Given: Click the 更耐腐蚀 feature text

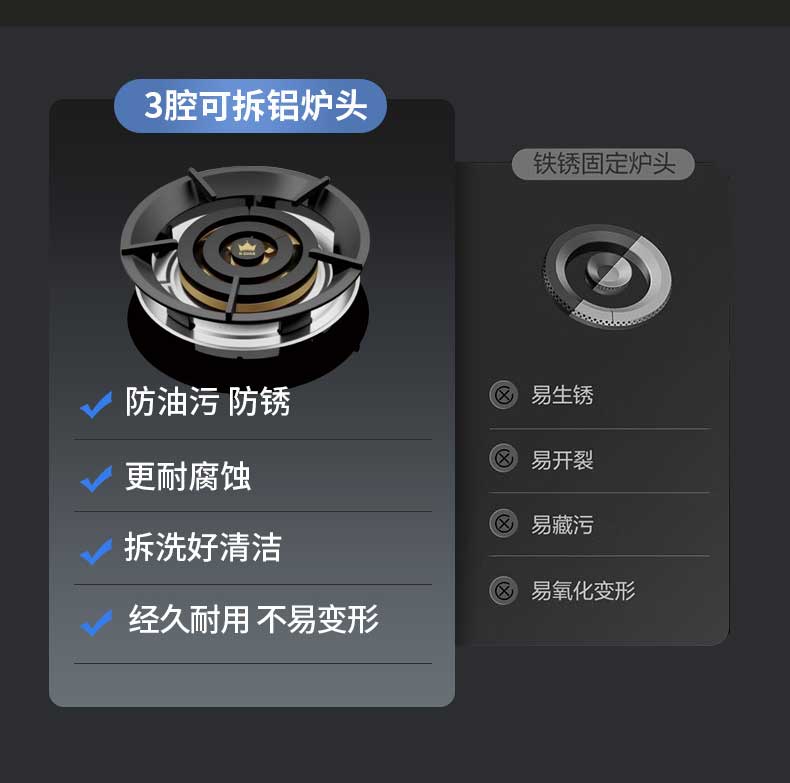Looking at the screenshot, I should (187, 476).
